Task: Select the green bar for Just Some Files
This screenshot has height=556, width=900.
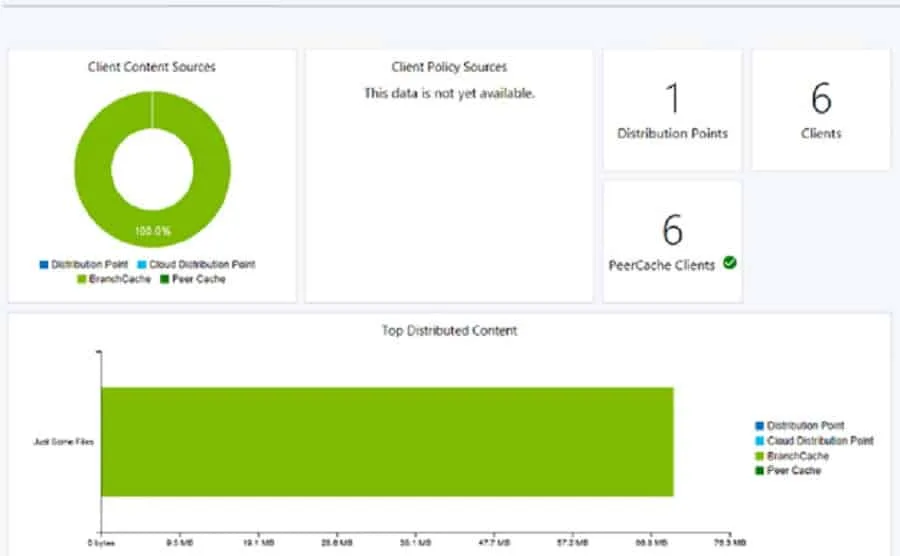Action: coord(387,441)
